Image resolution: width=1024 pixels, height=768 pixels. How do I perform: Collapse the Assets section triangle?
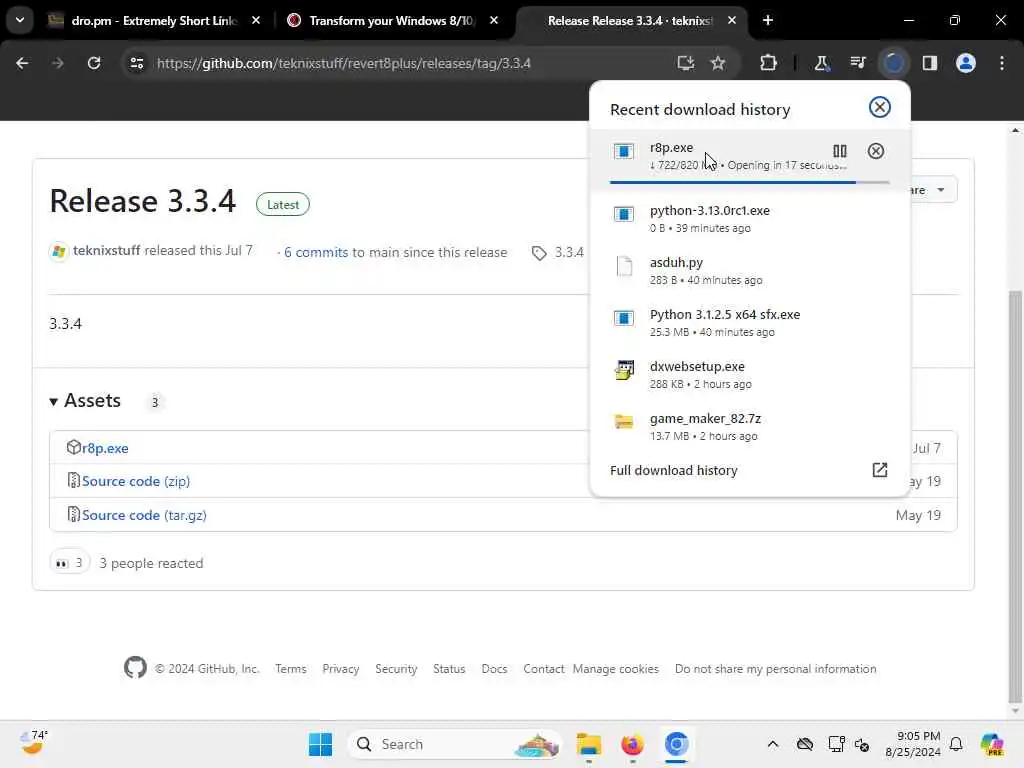click(x=54, y=402)
